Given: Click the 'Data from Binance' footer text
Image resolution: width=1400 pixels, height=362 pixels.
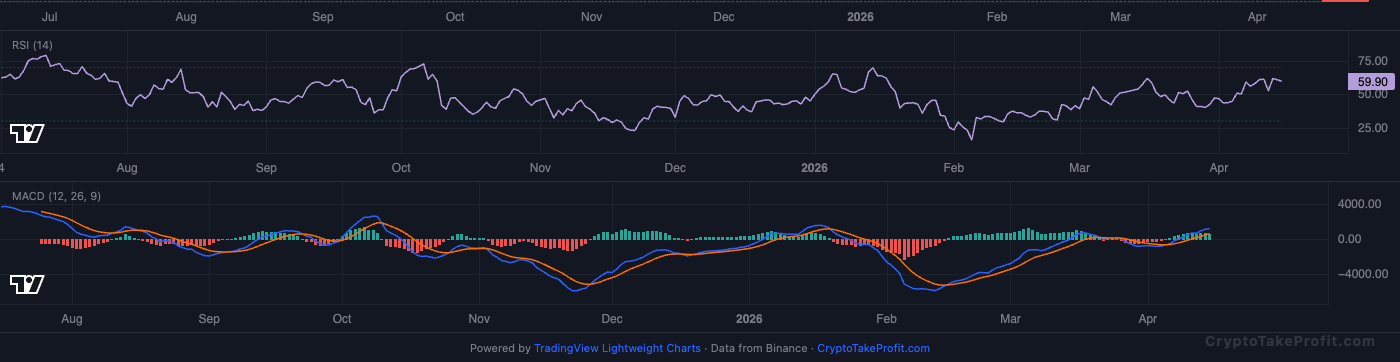Looking at the screenshot, I should [758, 349].
